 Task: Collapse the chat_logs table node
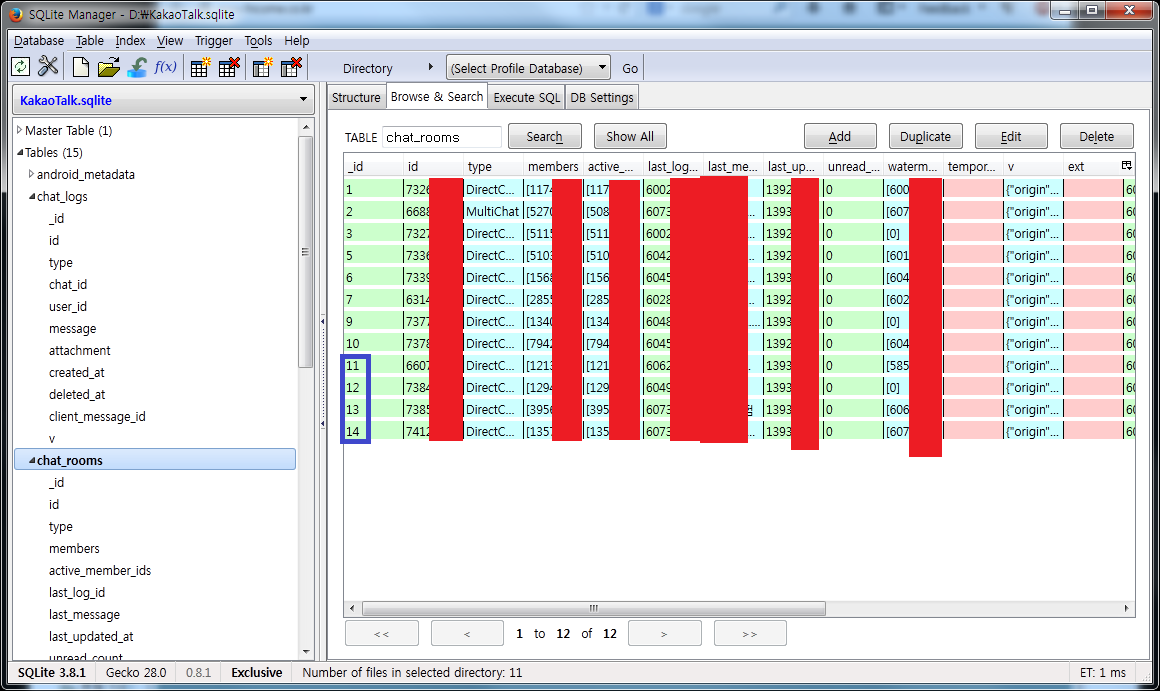point(31,196)
